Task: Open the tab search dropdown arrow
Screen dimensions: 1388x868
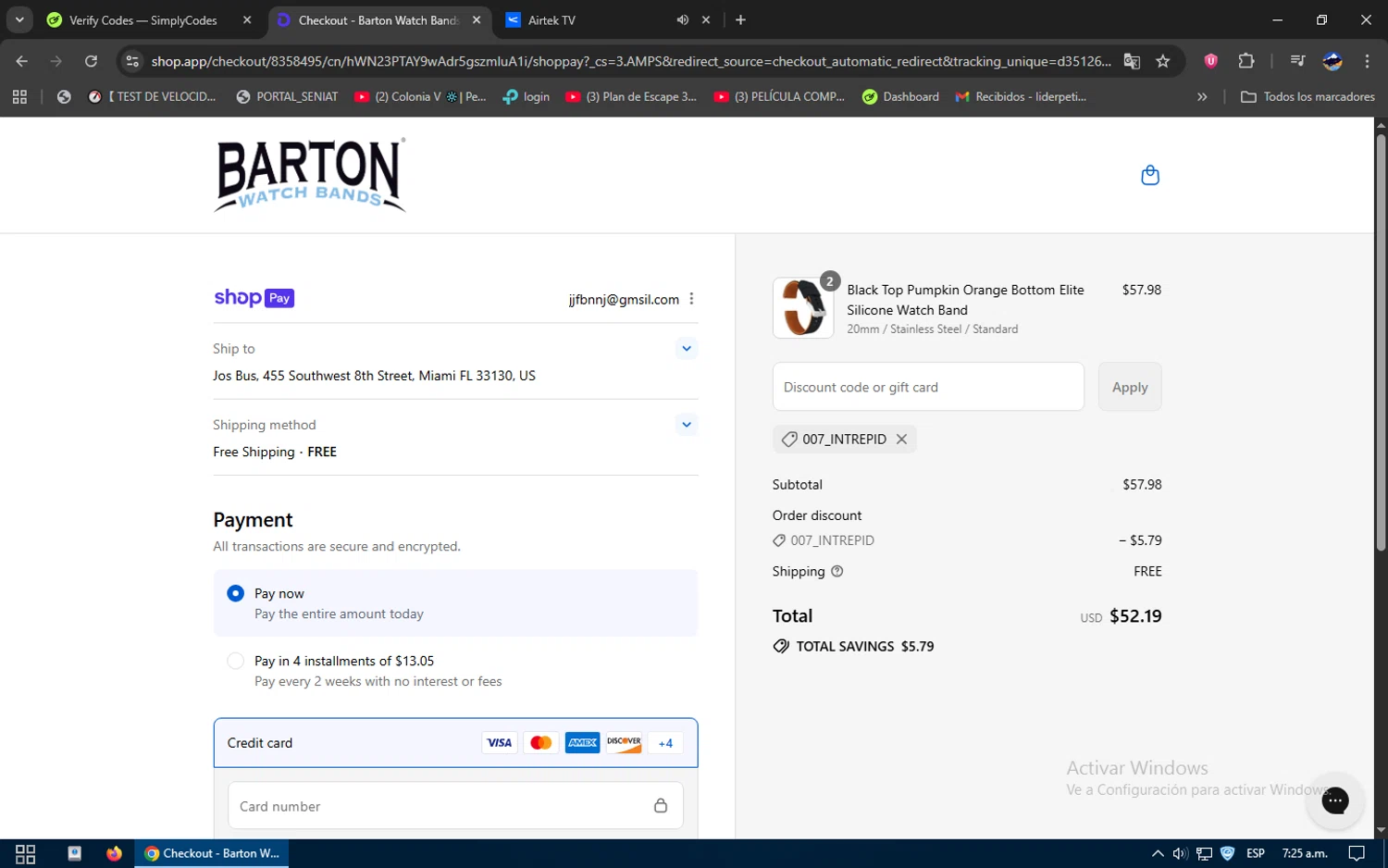Action: click(19, 20)
